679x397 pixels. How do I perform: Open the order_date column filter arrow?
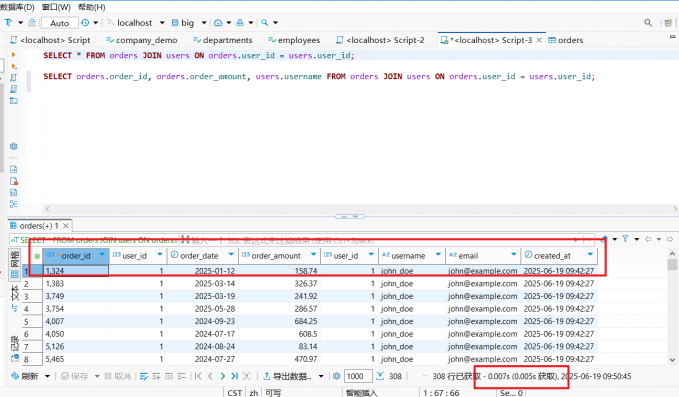tap(231, 255)
